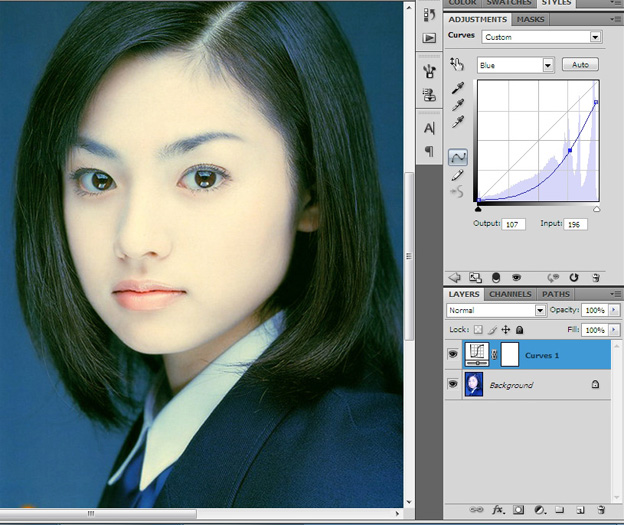Reset Curves to adjustment defaults
Screen dimensions: 624x525
tap(573, 277)
